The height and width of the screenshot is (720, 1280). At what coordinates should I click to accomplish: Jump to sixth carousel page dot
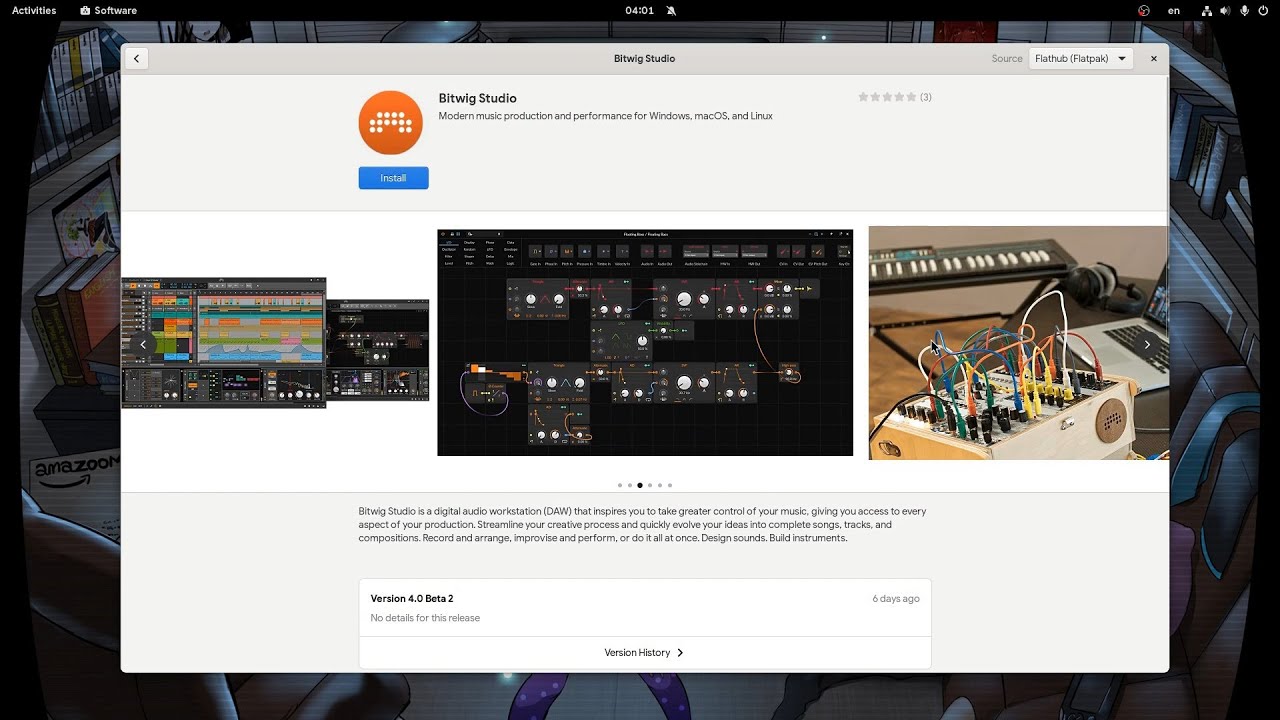670,485
